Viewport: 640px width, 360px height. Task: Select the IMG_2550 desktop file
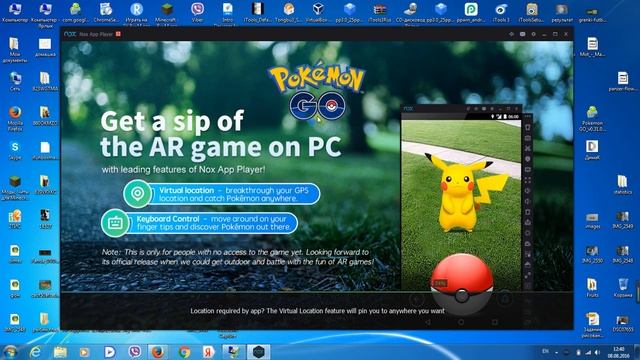coord(592,254)
